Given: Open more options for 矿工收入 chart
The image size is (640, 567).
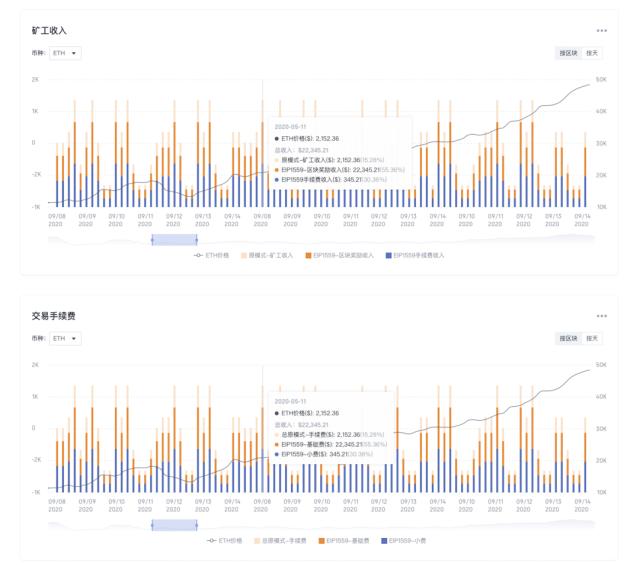Looking at the screenshot, I should click(601, 31).
